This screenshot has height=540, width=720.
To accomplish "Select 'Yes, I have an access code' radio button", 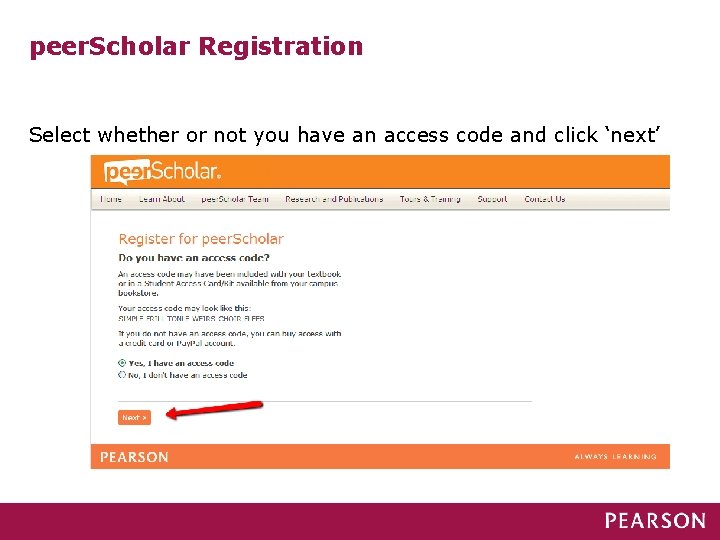I will (x=122, y=363).
